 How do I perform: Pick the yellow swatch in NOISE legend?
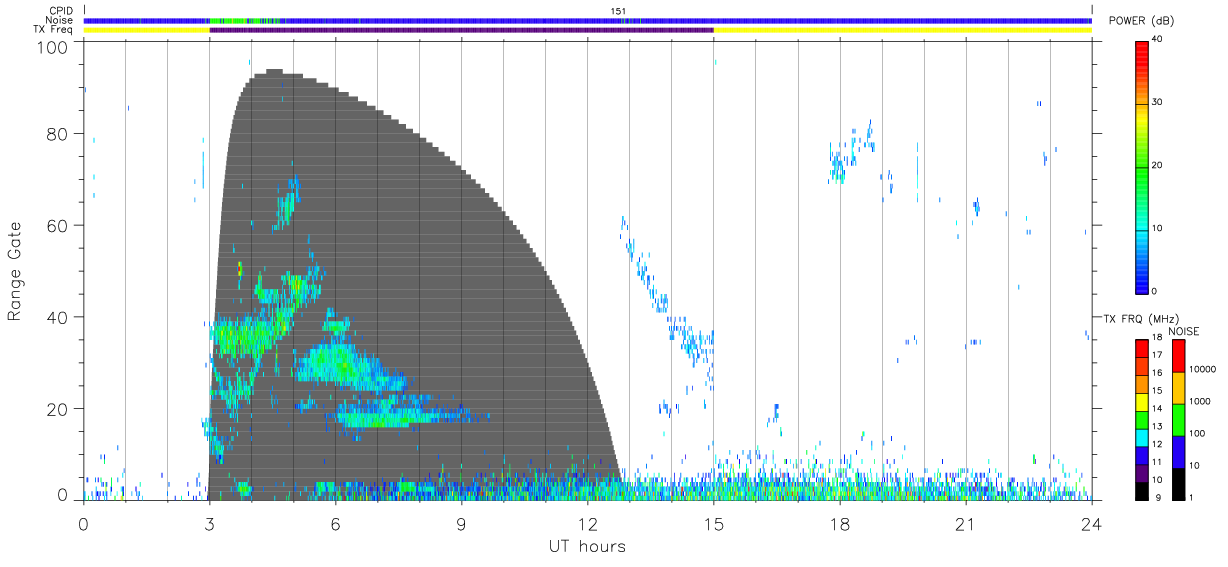[x=1178, y=388]
